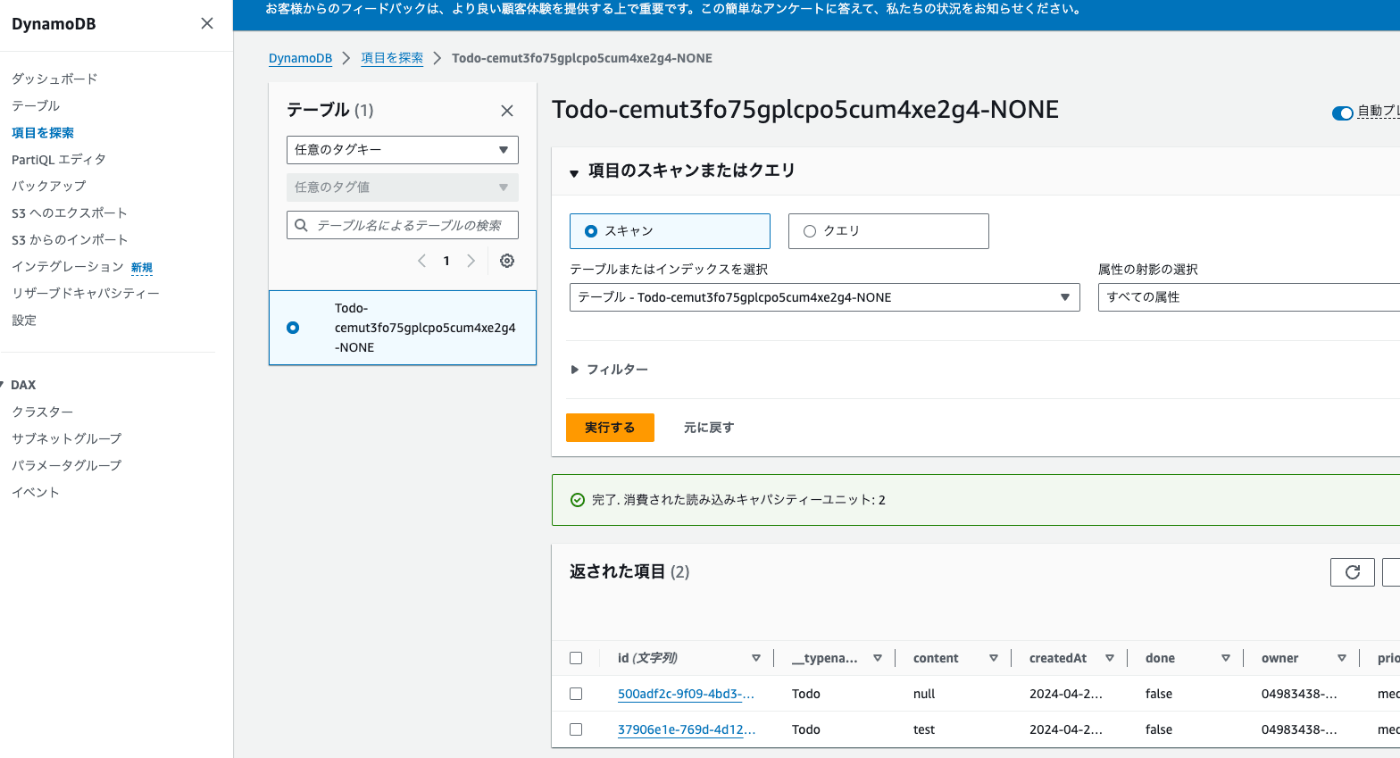This screenshot has width=1400, height=758.
Task: Select the Todo table radio button
Action: (292, 327)
